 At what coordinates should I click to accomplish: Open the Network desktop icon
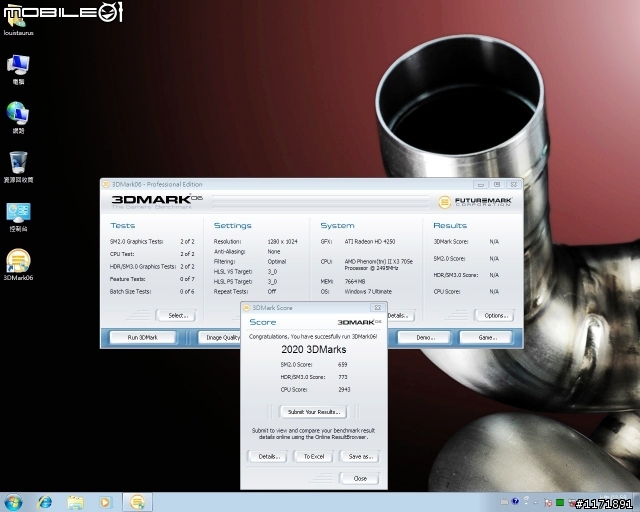[18, 118]
